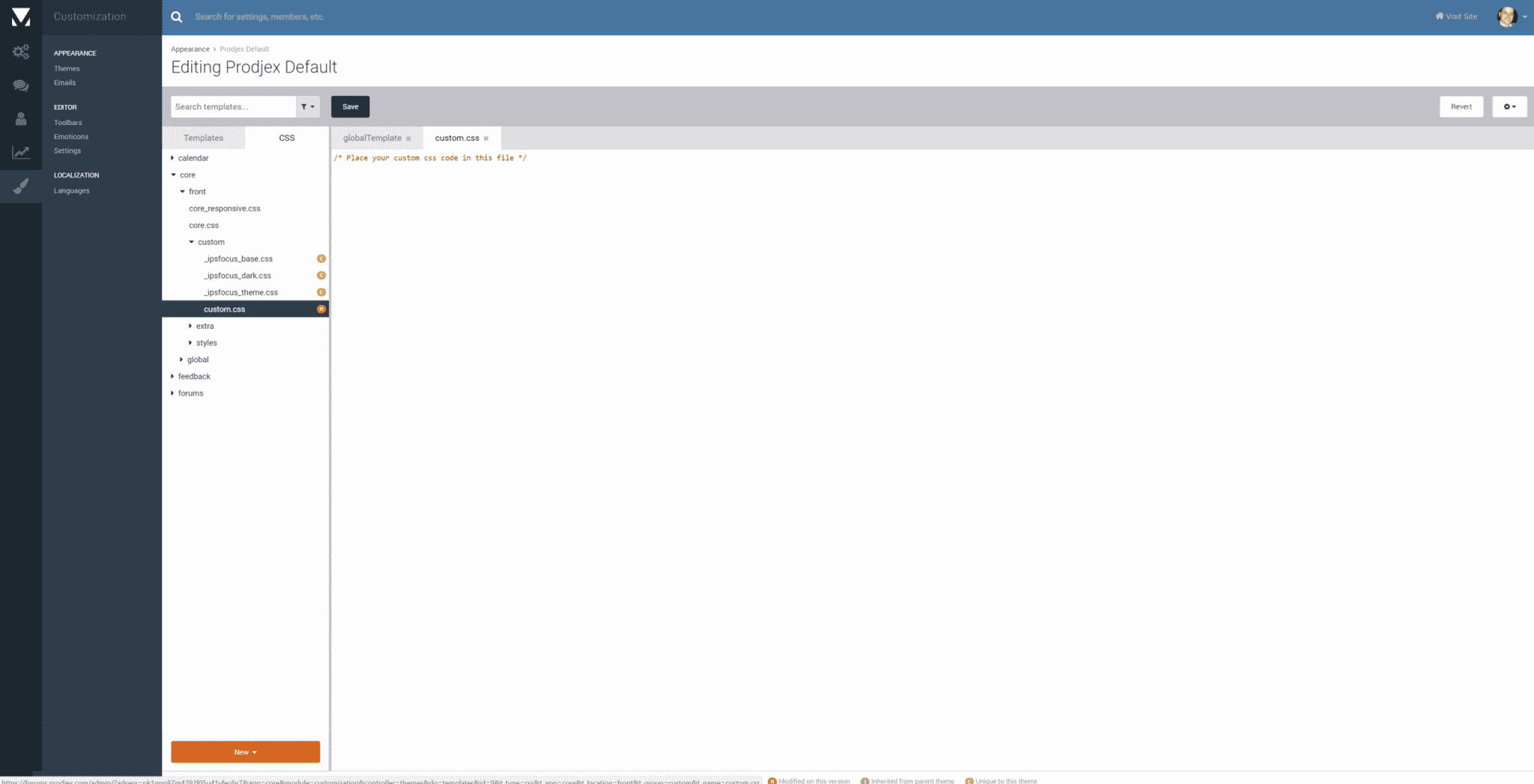This screenshot has height=784, width=1534.
Task: Close the custom.css editor tab
Action: coord(486,139)
